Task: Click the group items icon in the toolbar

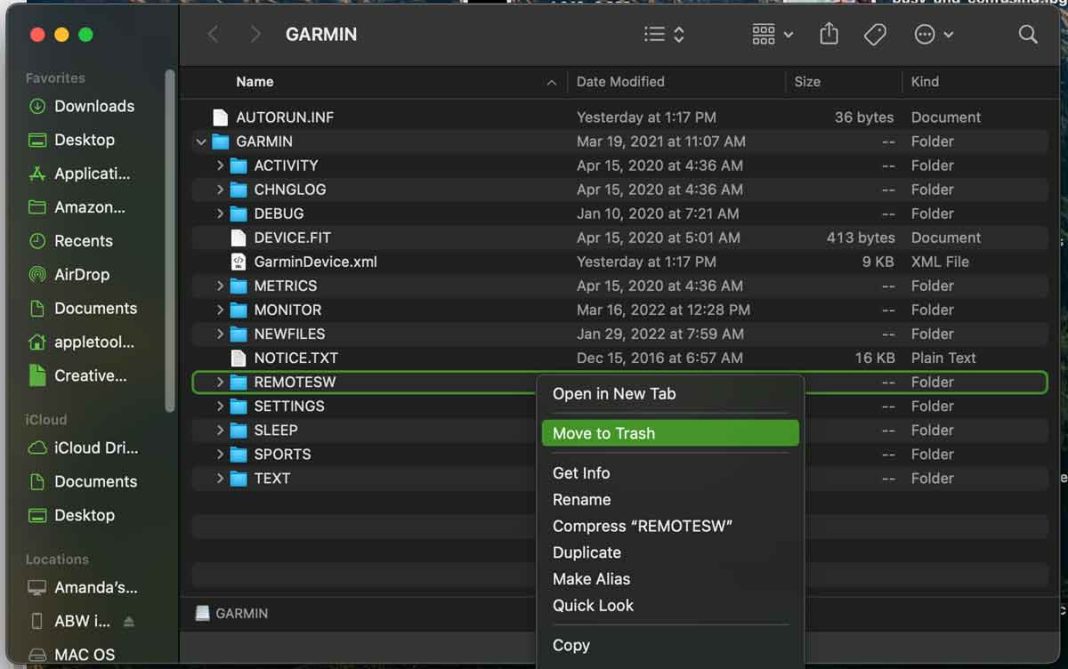Action: pyautogui.click(x=765, y=33)
